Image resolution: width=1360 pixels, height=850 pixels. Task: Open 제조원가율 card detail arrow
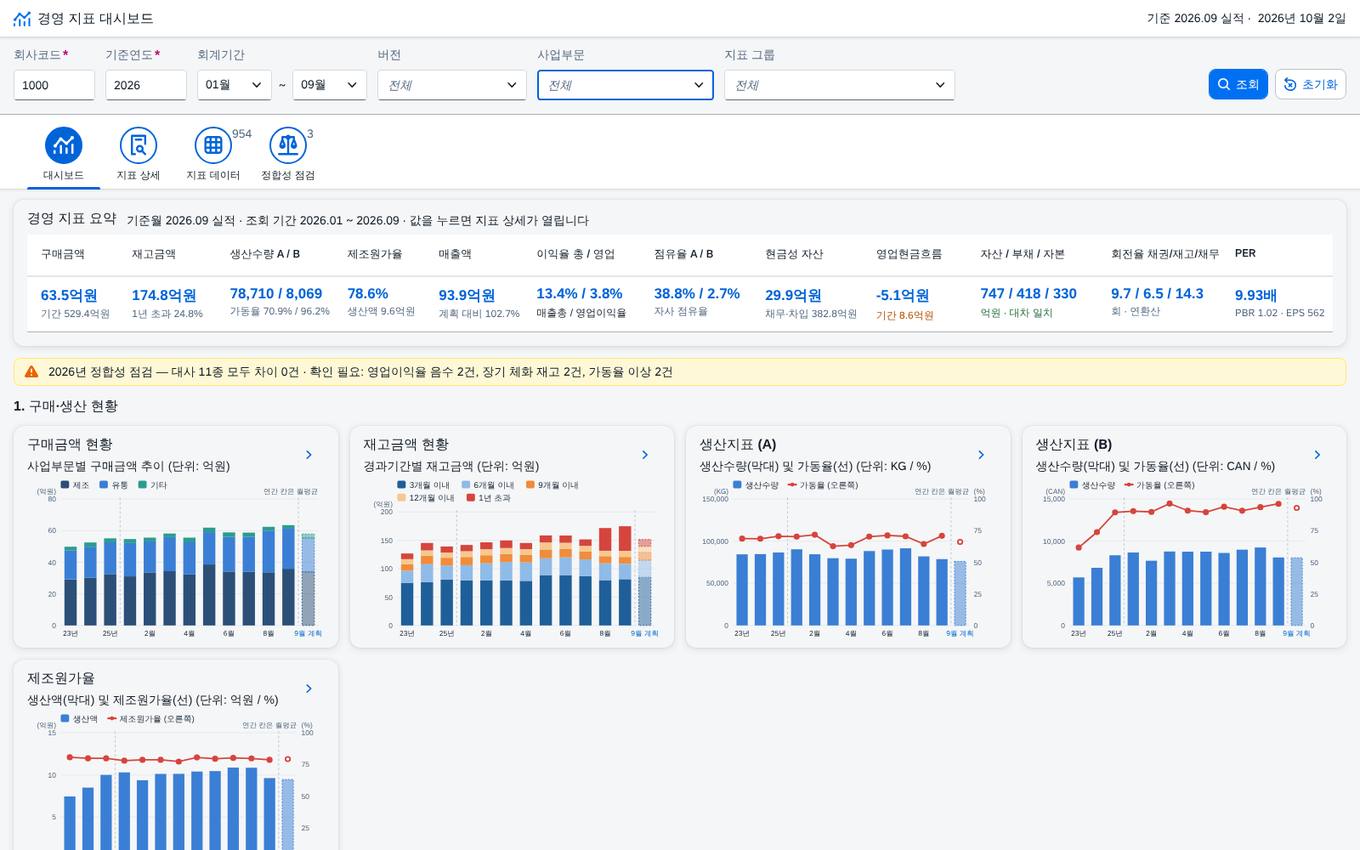309,689
